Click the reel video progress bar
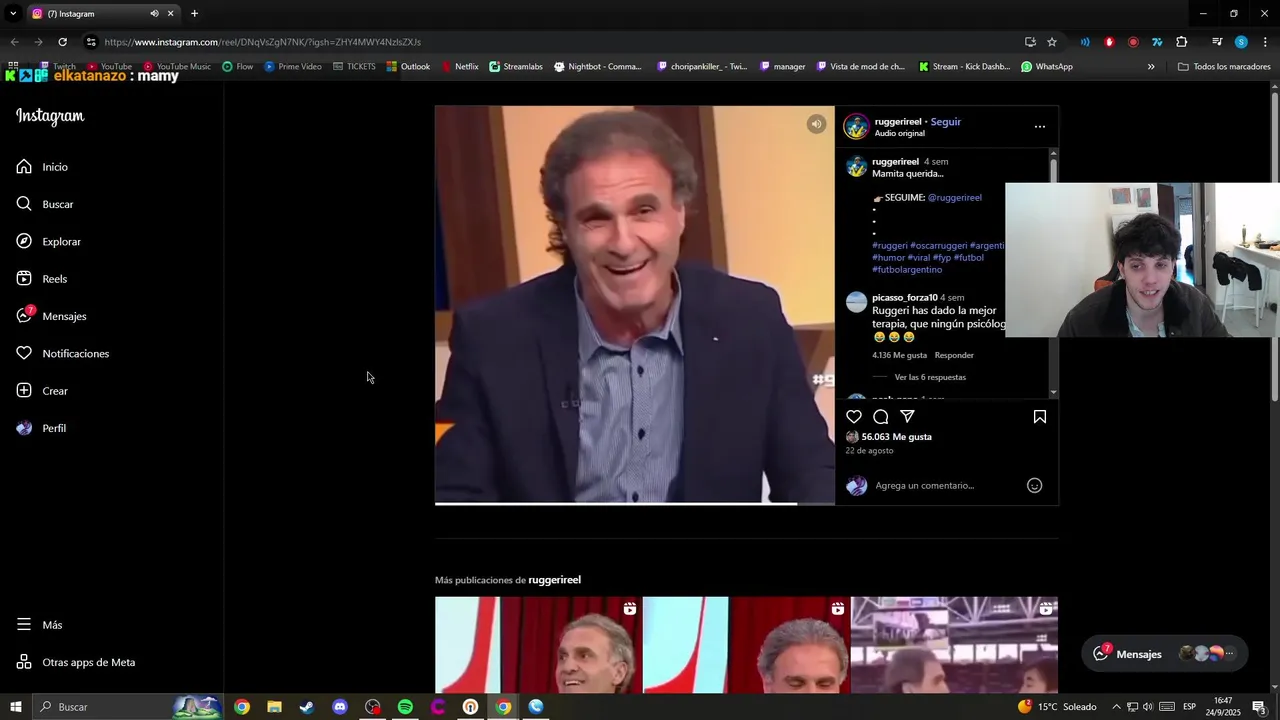This screenshot has width=1280, height=720. point(634,503)
